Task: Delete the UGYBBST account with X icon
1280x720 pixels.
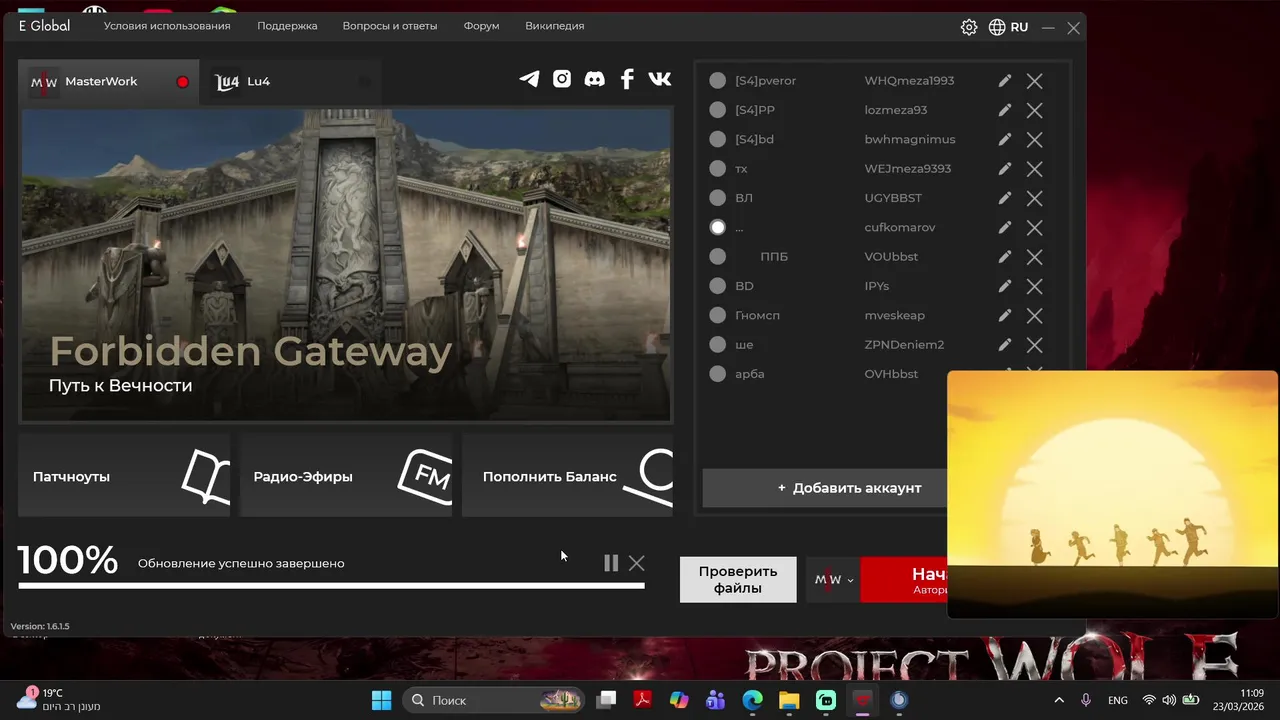Action: [x=1035, y=198]
